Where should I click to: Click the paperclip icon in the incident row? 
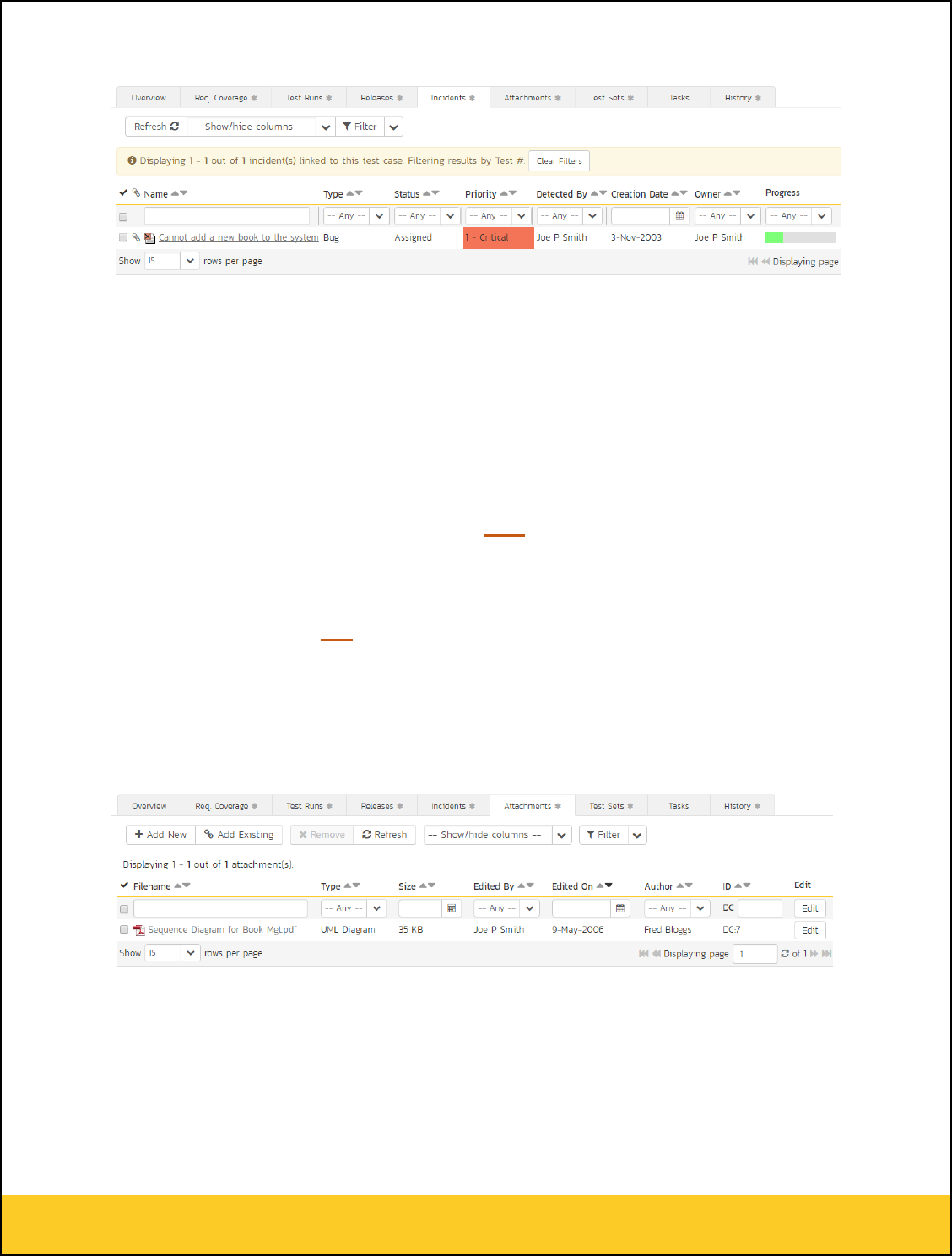click(x=136, y=237)
